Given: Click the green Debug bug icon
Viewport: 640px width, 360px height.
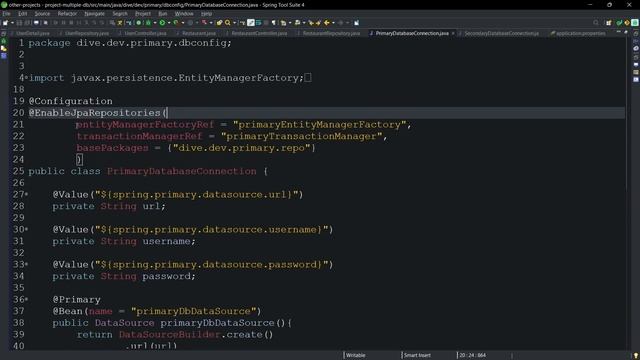Looking at the screenshot, I should point(148,22).
